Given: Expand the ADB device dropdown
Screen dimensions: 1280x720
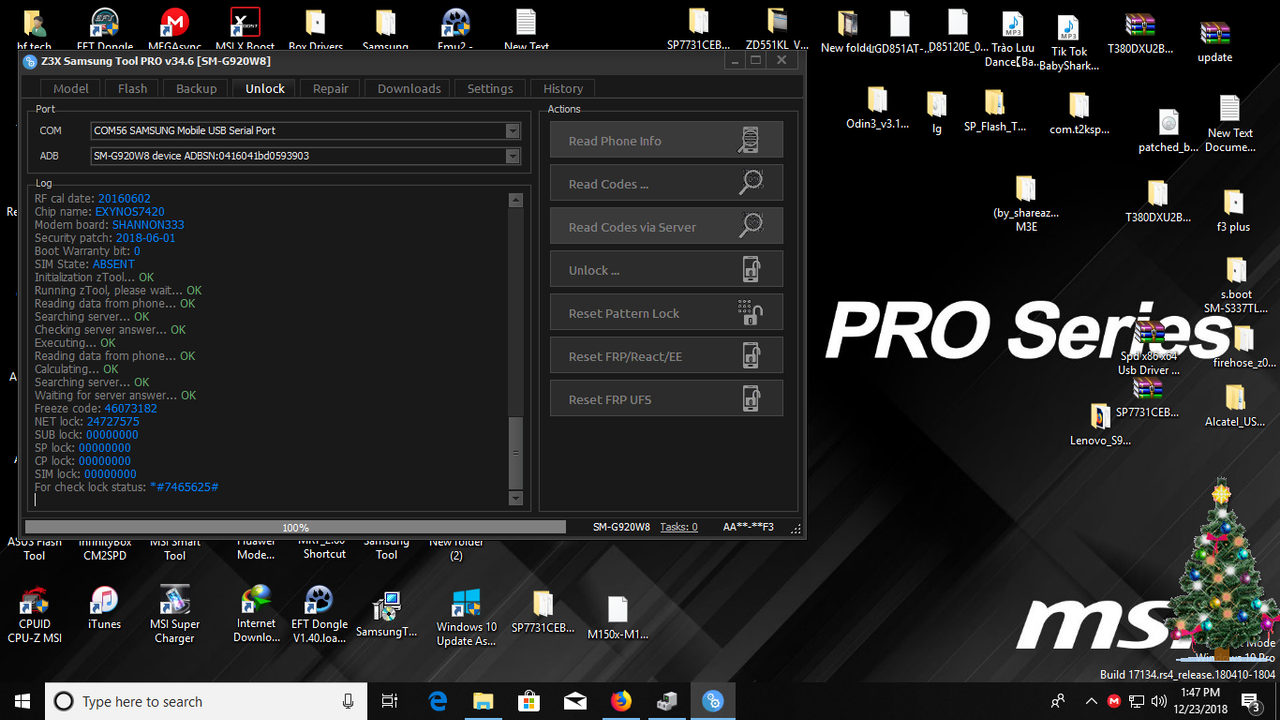Looking at the screenshot, I should coord(512,156).
